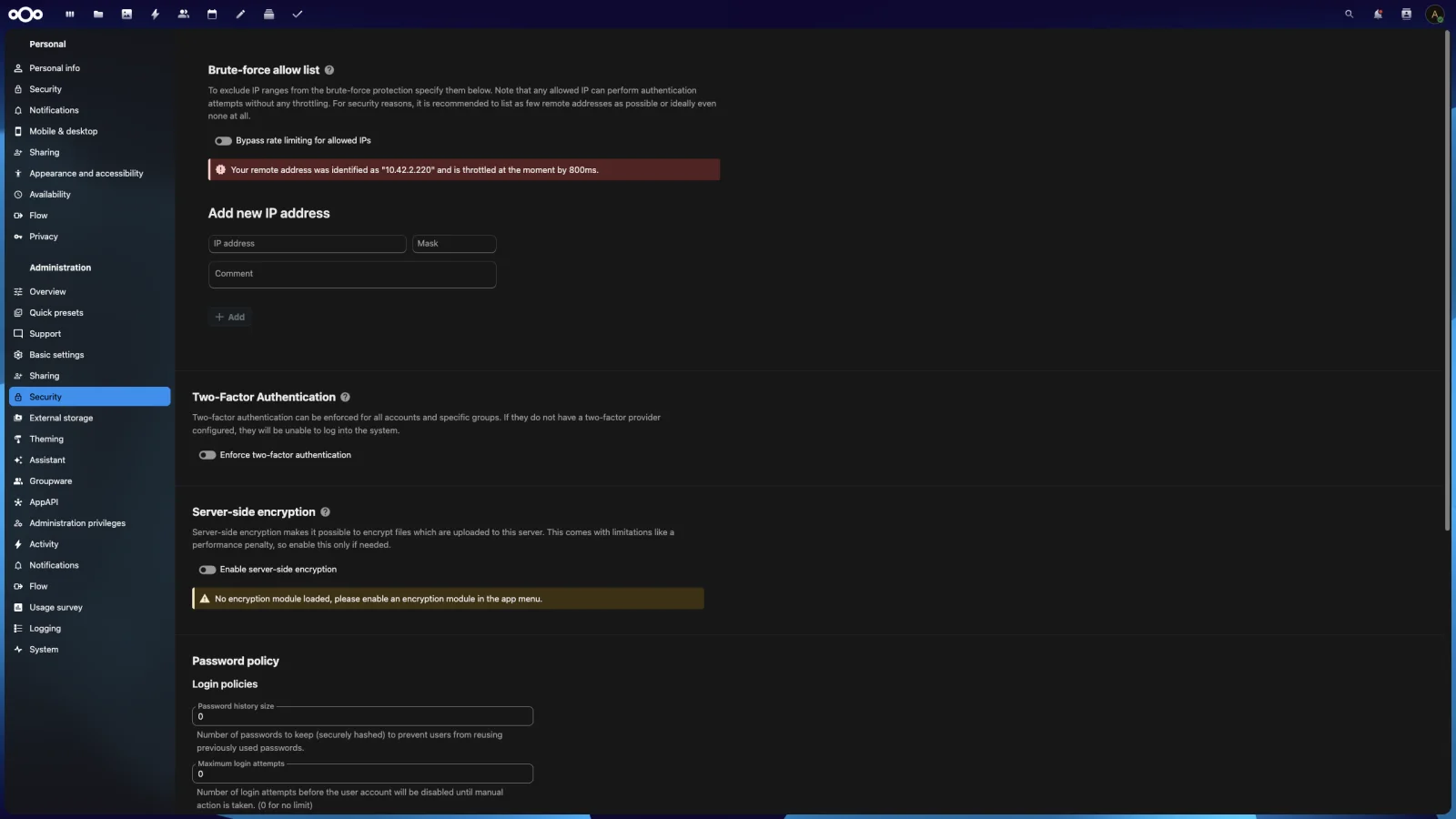The image size is (1456, 819).
Task: Open Assistant settings
Action: coord(90,460)
